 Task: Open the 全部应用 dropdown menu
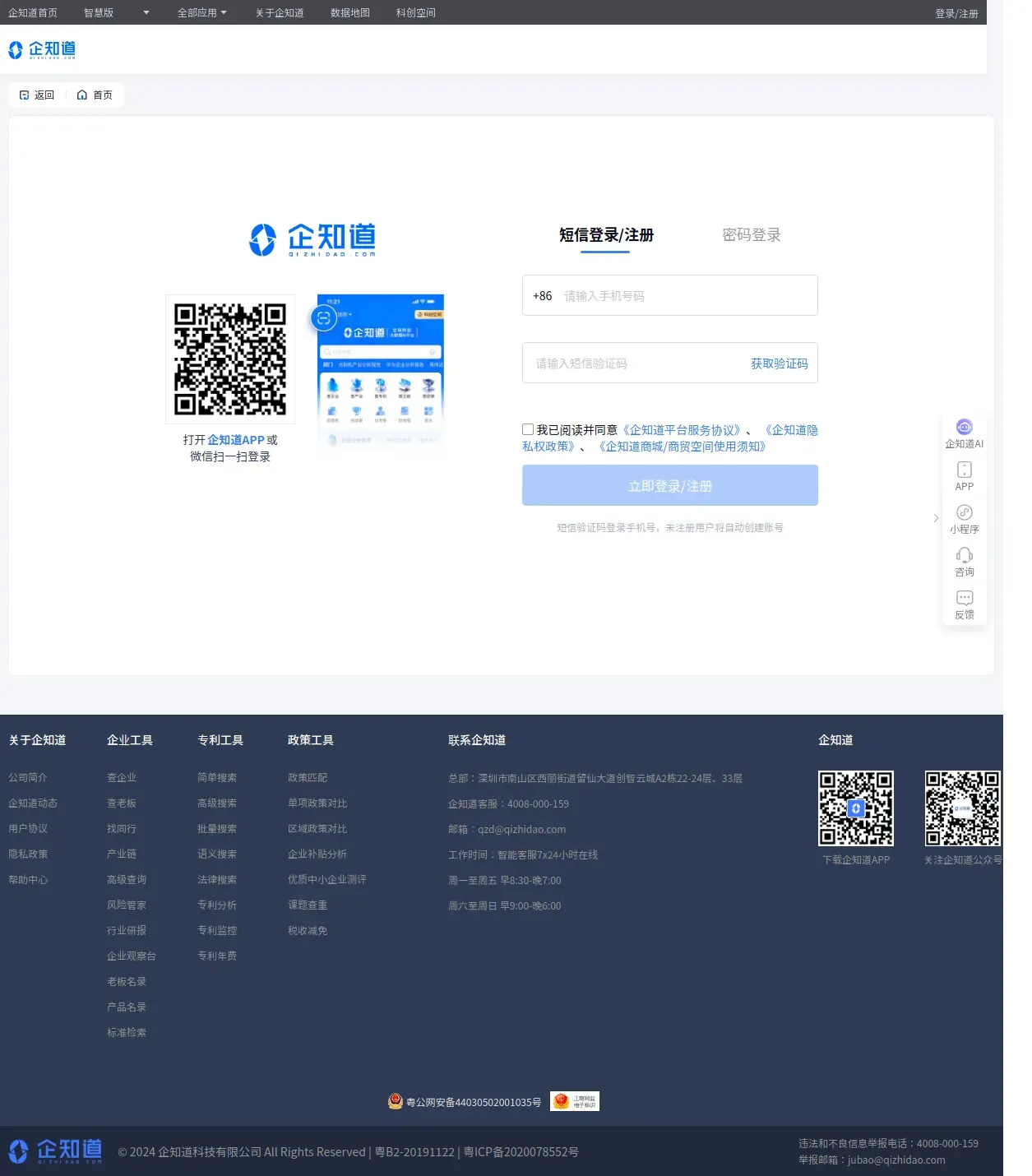tap(202, 12)
